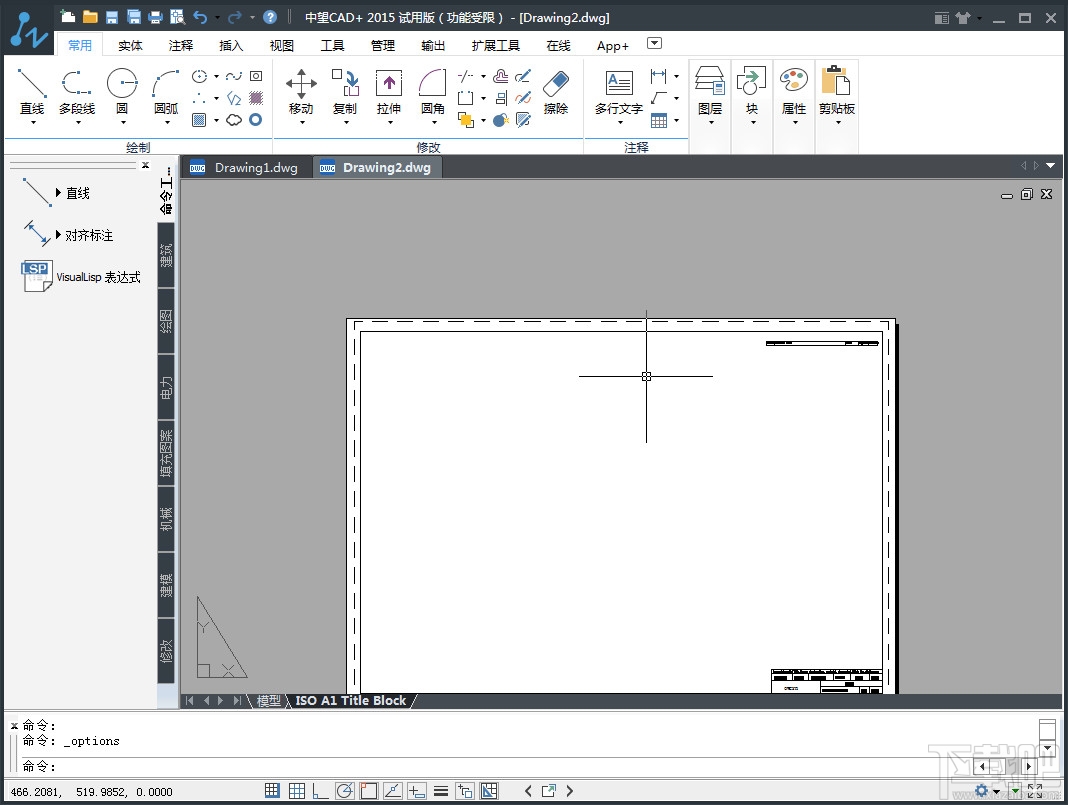Toggle grid display in the status bar
The image size is (1068, 805).
pos(296,791)
